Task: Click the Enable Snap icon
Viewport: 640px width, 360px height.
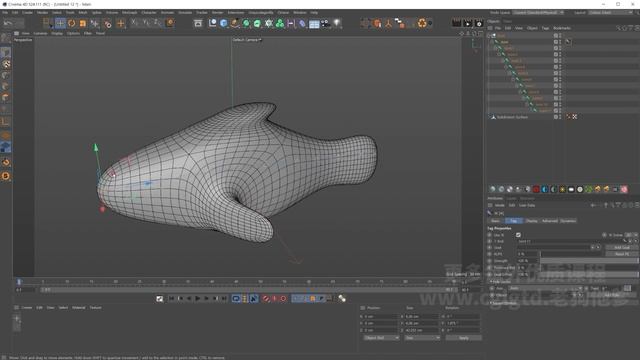Action: (x=6, y=162)
